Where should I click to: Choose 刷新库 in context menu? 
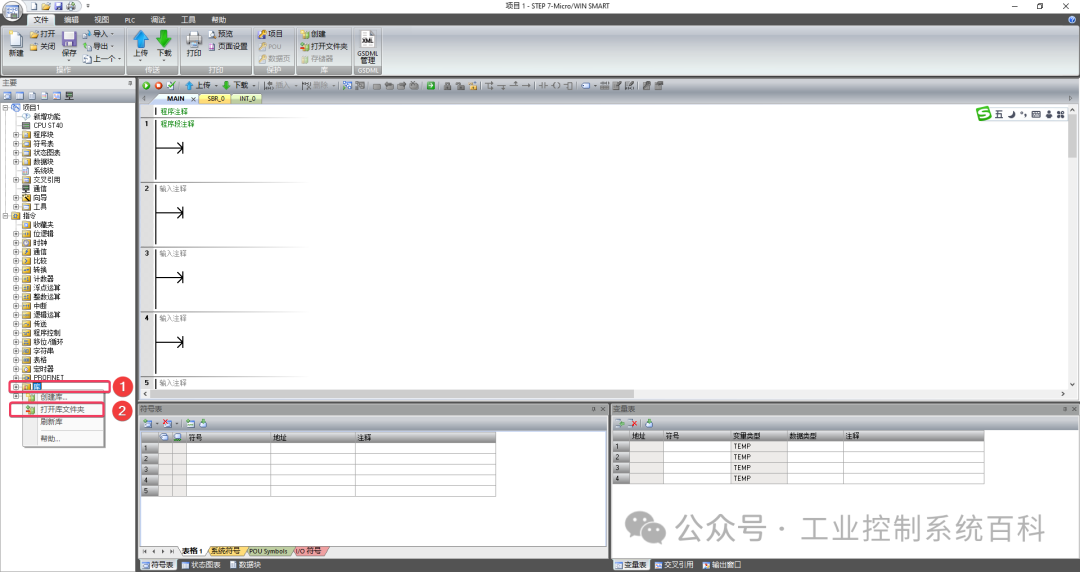(63, 422)
